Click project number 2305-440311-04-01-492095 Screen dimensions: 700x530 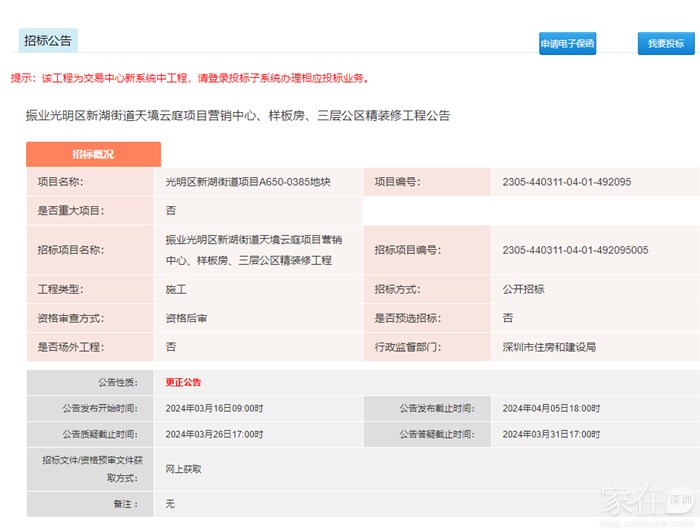(566, 182)
